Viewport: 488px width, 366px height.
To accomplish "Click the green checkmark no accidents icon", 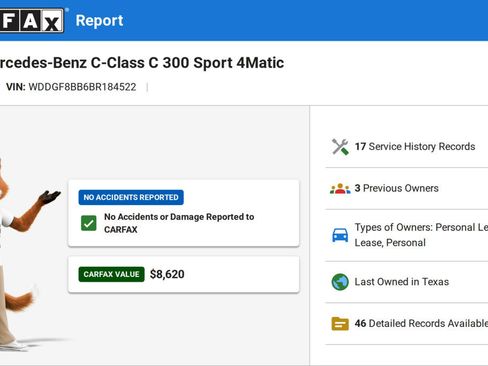I will [89, 223].
